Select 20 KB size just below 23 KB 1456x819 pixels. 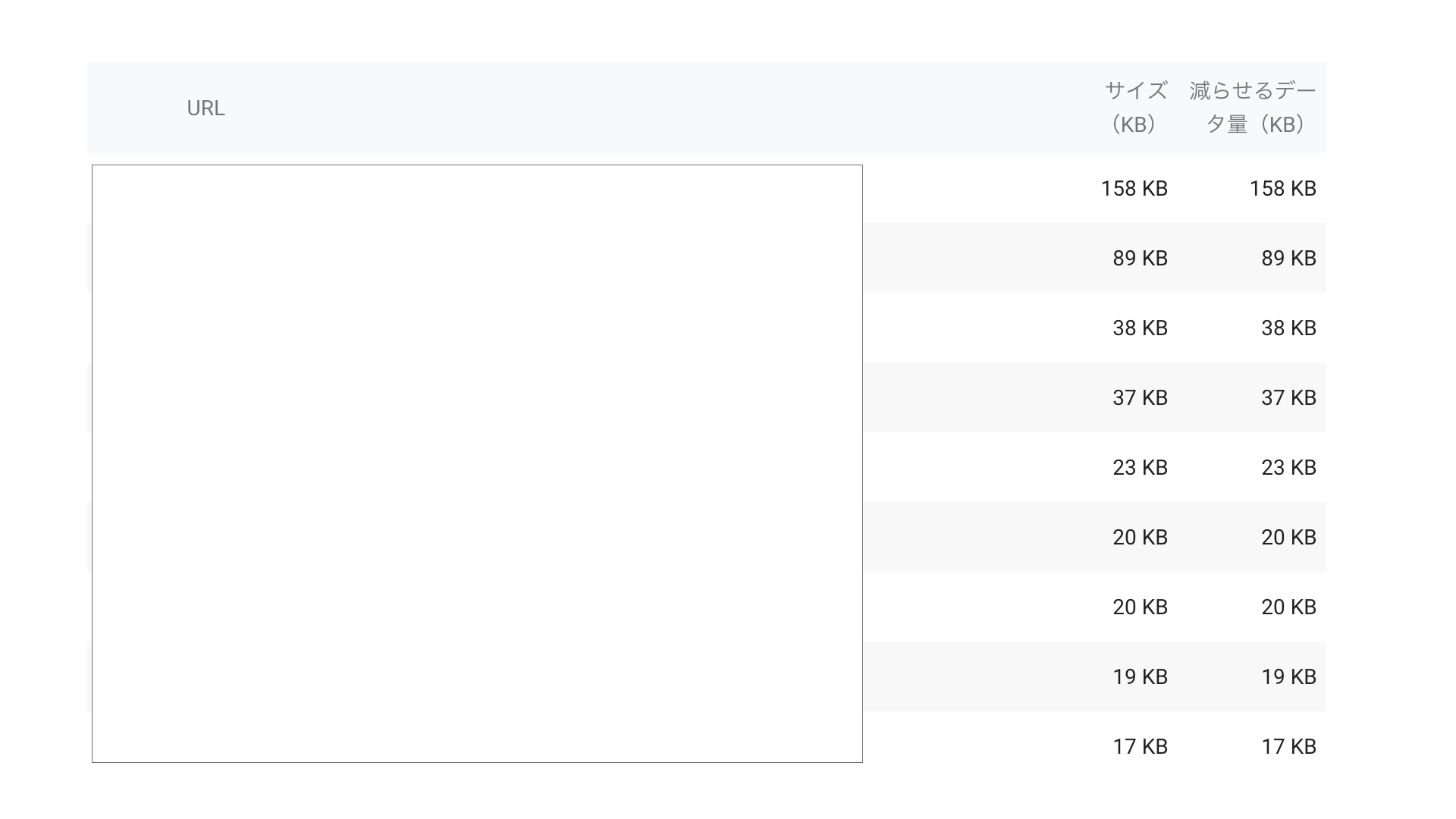1140,538
